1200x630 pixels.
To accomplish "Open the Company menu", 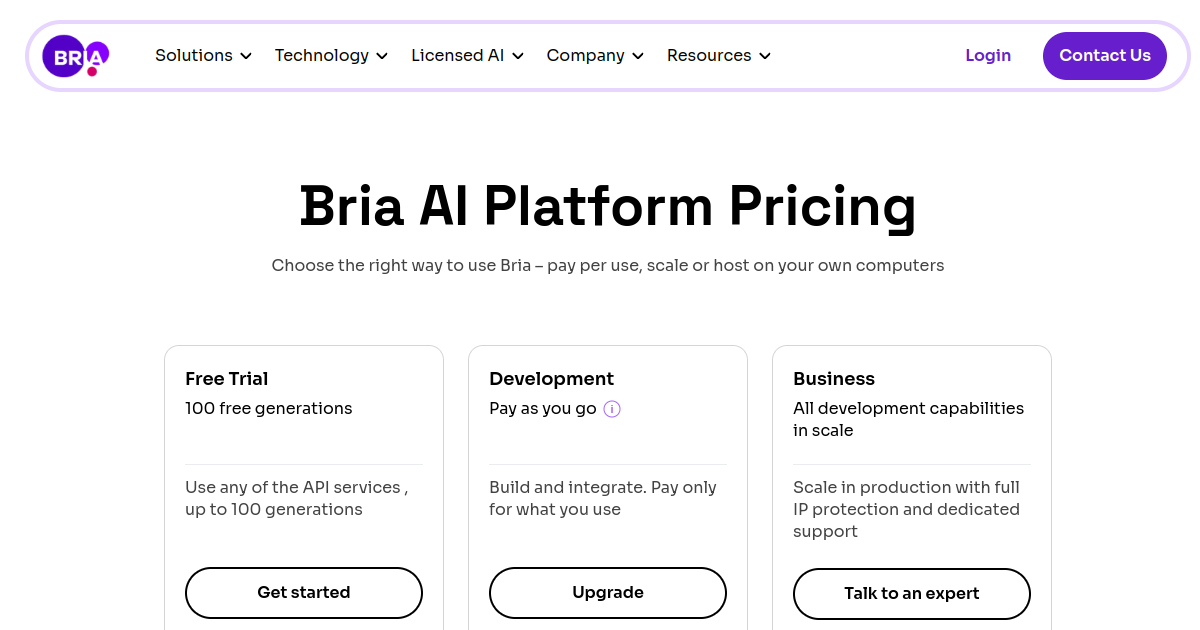I will point(585,56).
